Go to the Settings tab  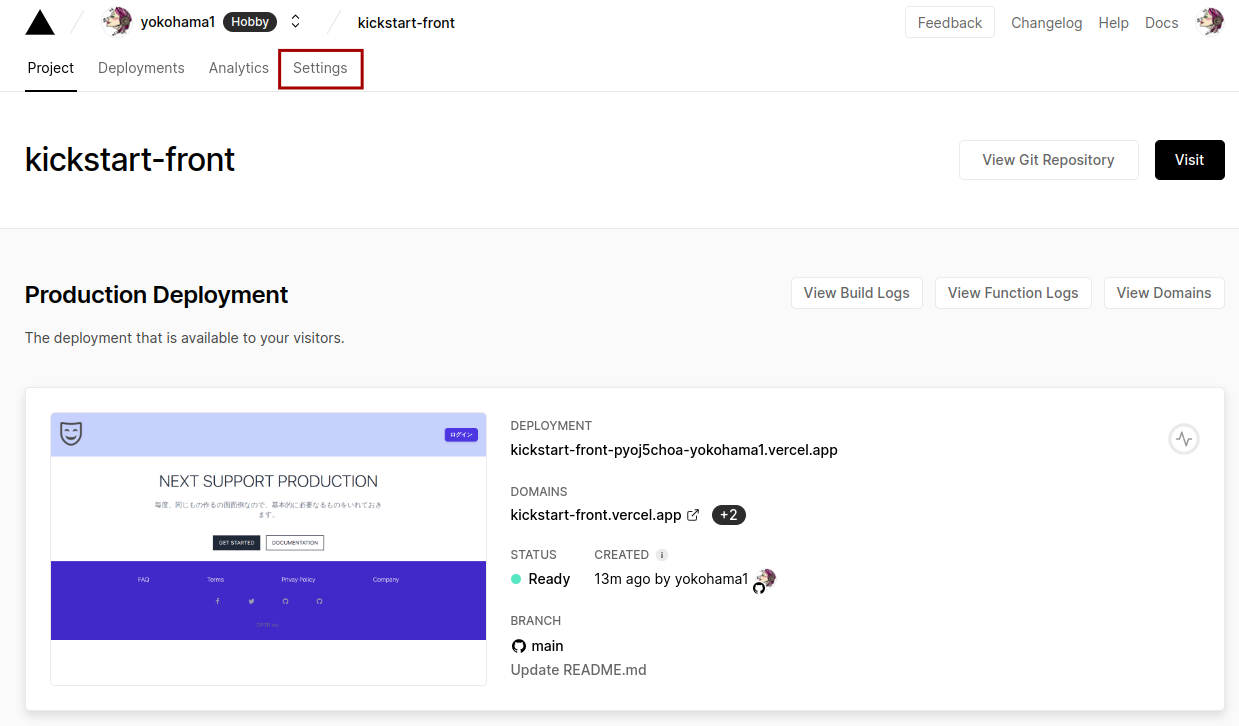coord(320,68)
